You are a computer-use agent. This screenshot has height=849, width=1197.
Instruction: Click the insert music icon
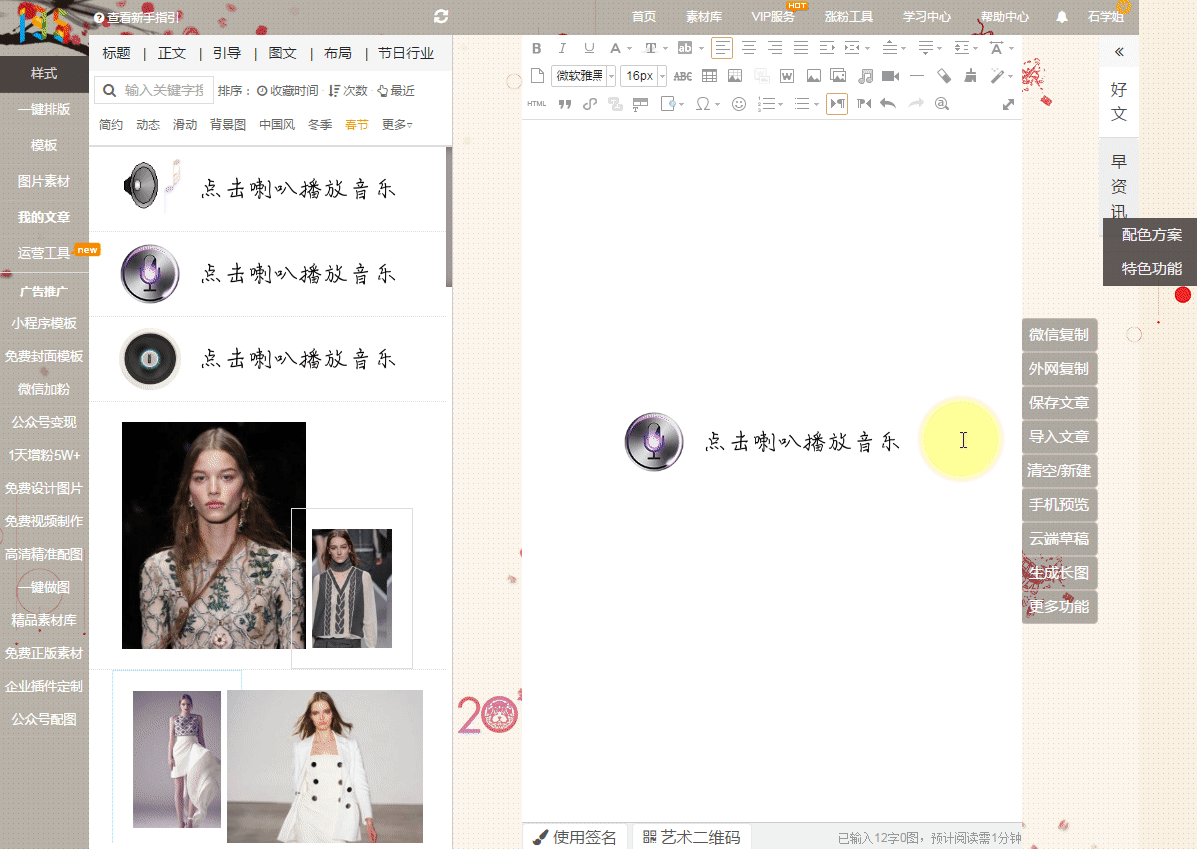point(865,76)
